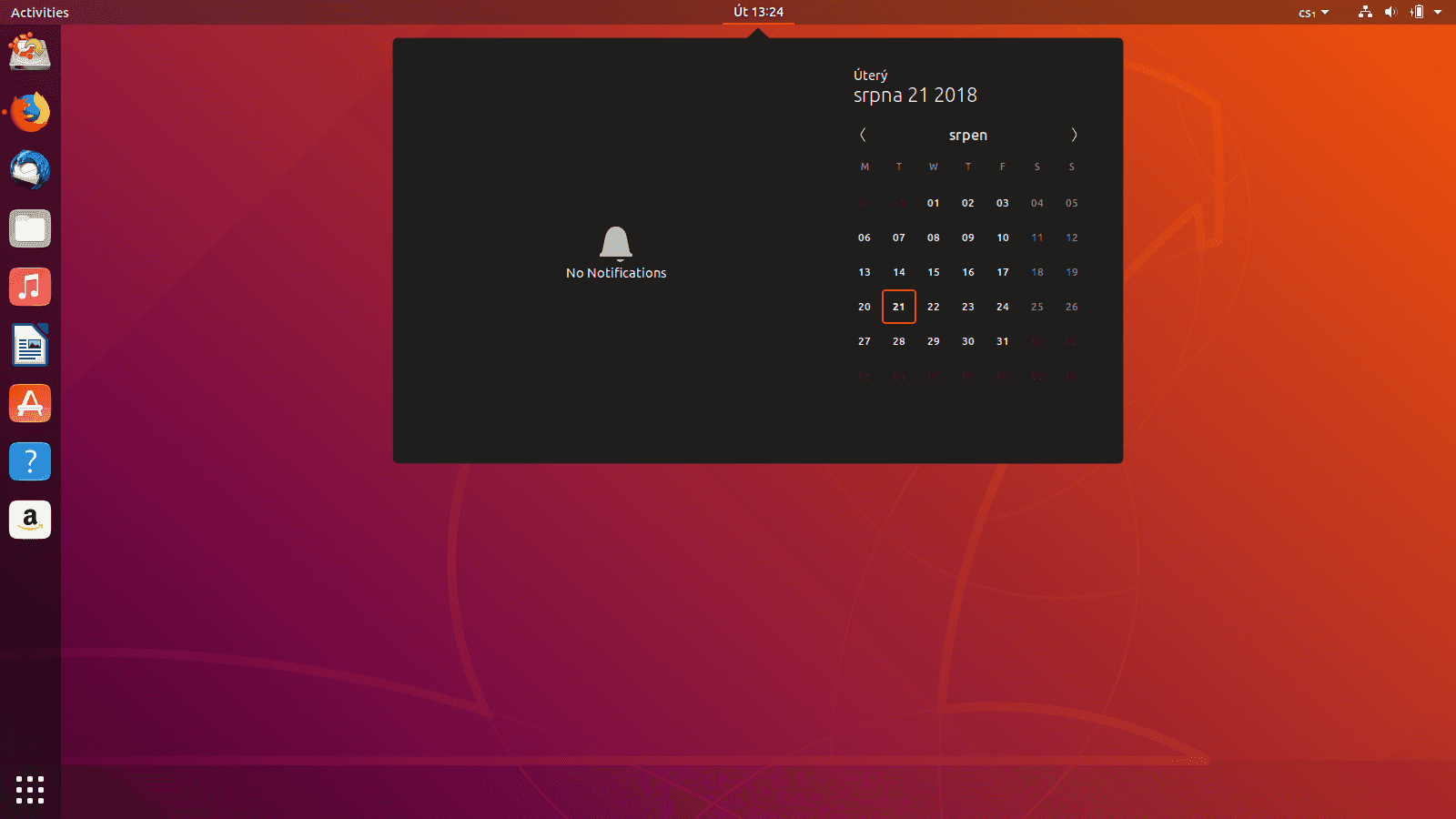The height and width of the screenshot is (819, 1456).
Task: Click Út 13:24 clock in top bar
Action: coord(759,12)
